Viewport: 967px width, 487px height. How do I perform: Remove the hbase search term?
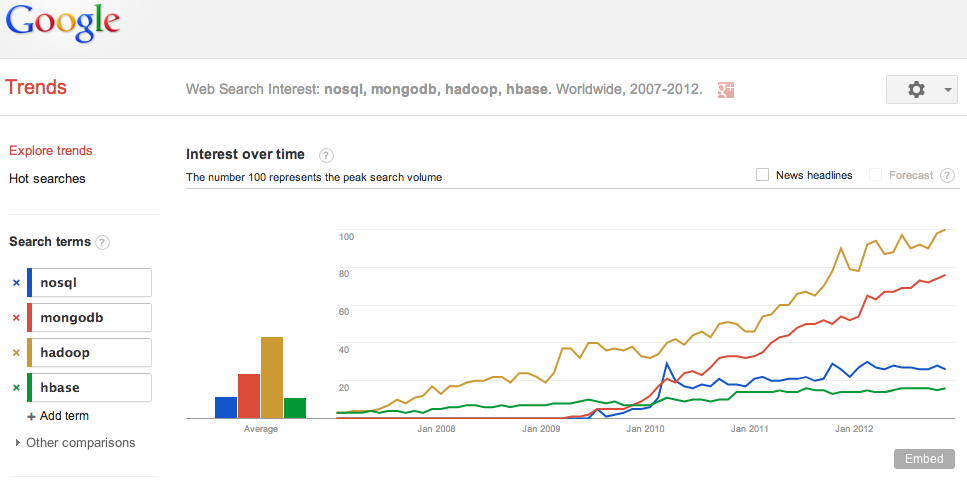pyautogui.click(x=16, y=388)
